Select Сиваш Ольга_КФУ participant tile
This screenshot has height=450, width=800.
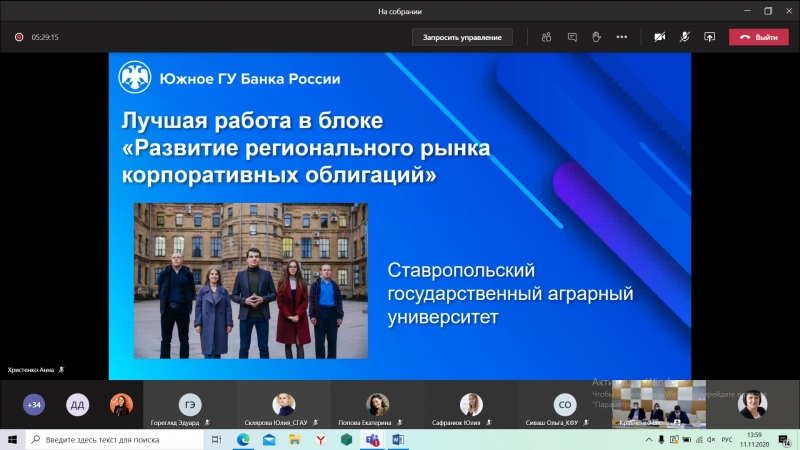pyautogui.click(x=565, y=405)
